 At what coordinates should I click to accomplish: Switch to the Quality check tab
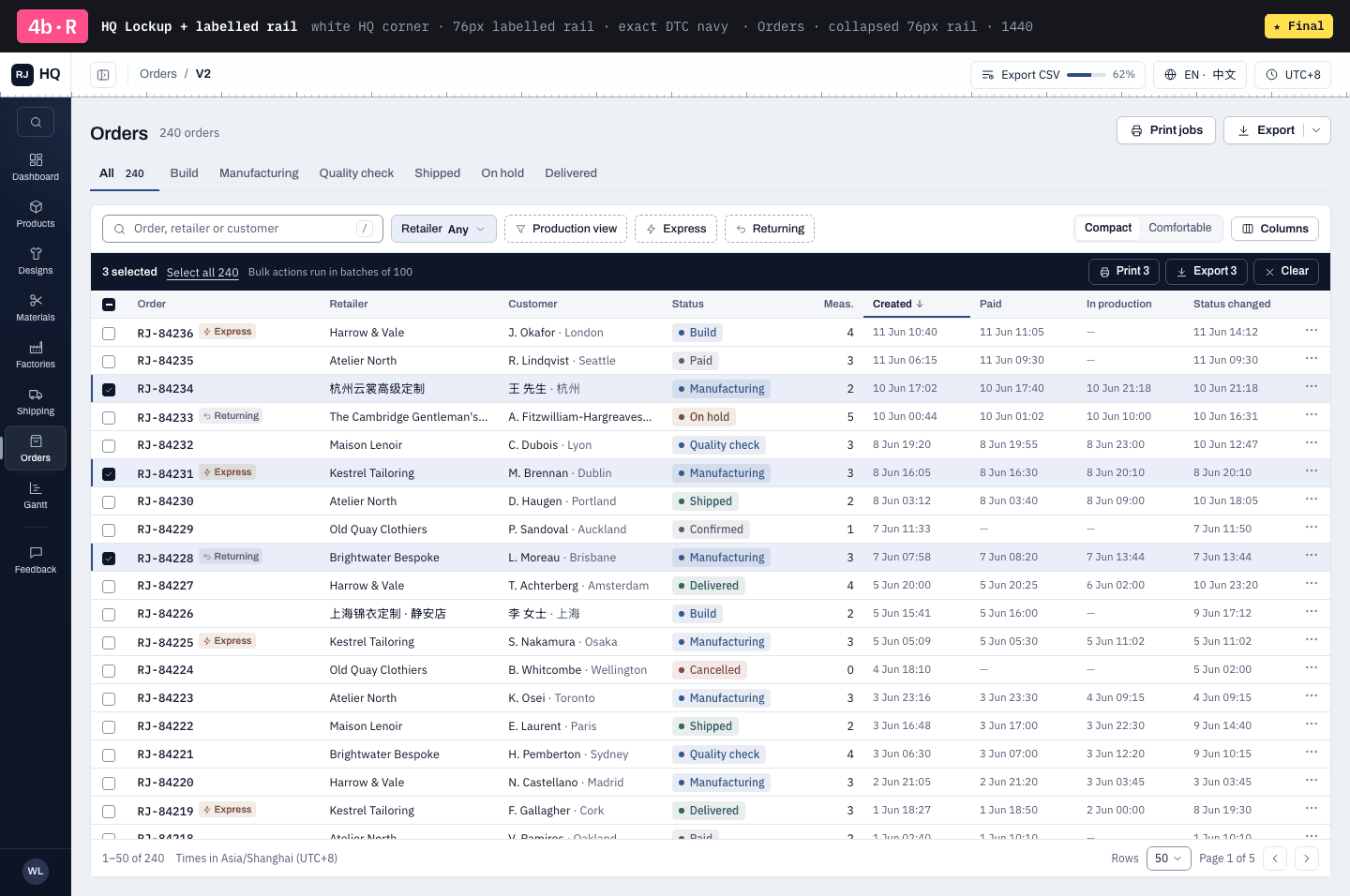coord(356,173)
